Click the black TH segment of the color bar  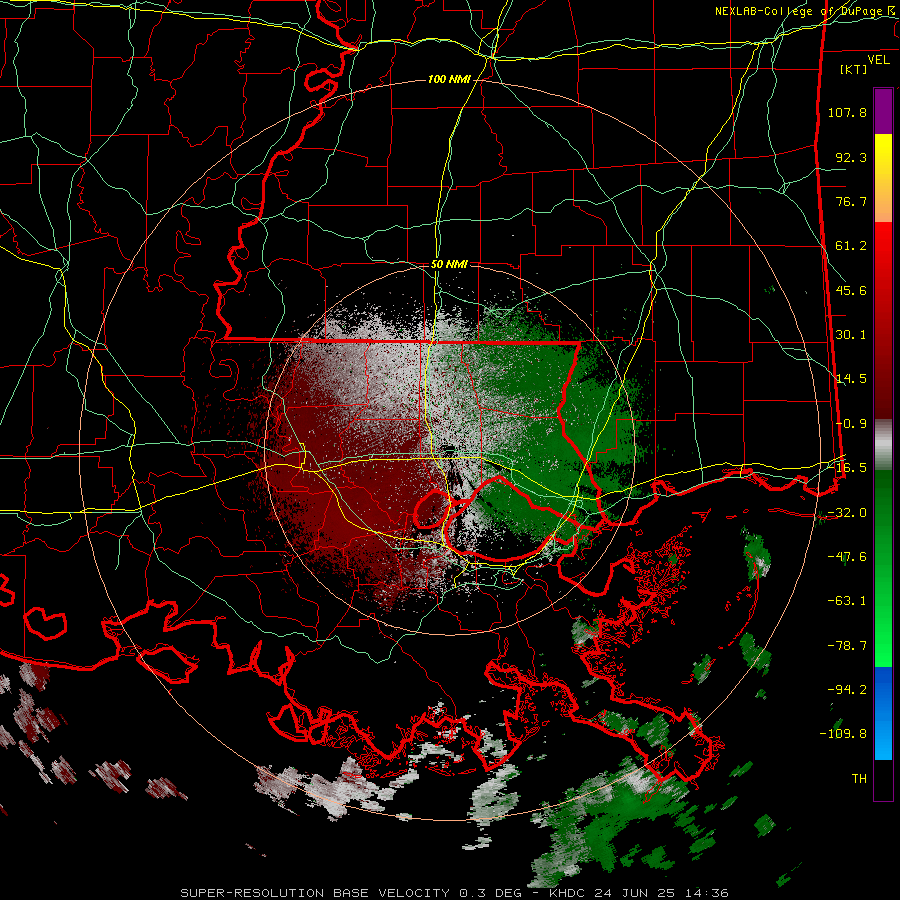pyautogui.click(x=883, y=779)
